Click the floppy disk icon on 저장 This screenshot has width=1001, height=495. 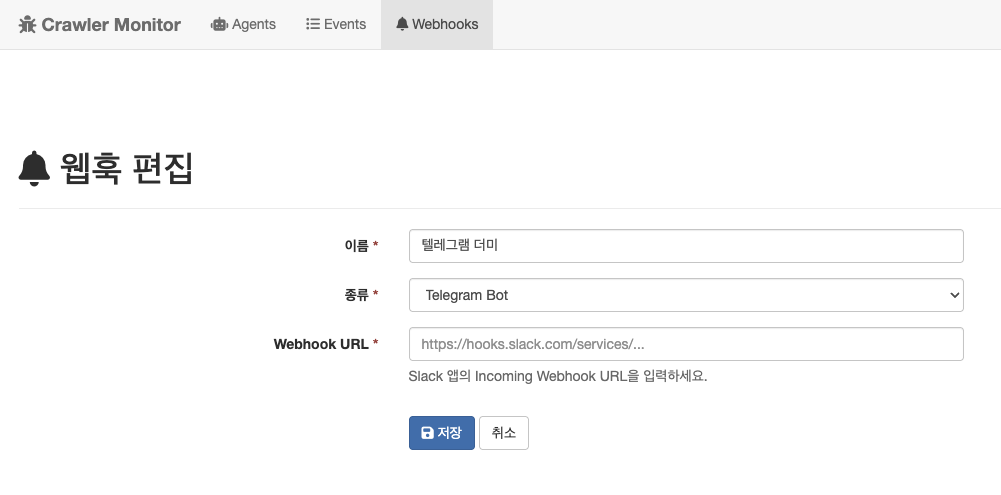428,433
